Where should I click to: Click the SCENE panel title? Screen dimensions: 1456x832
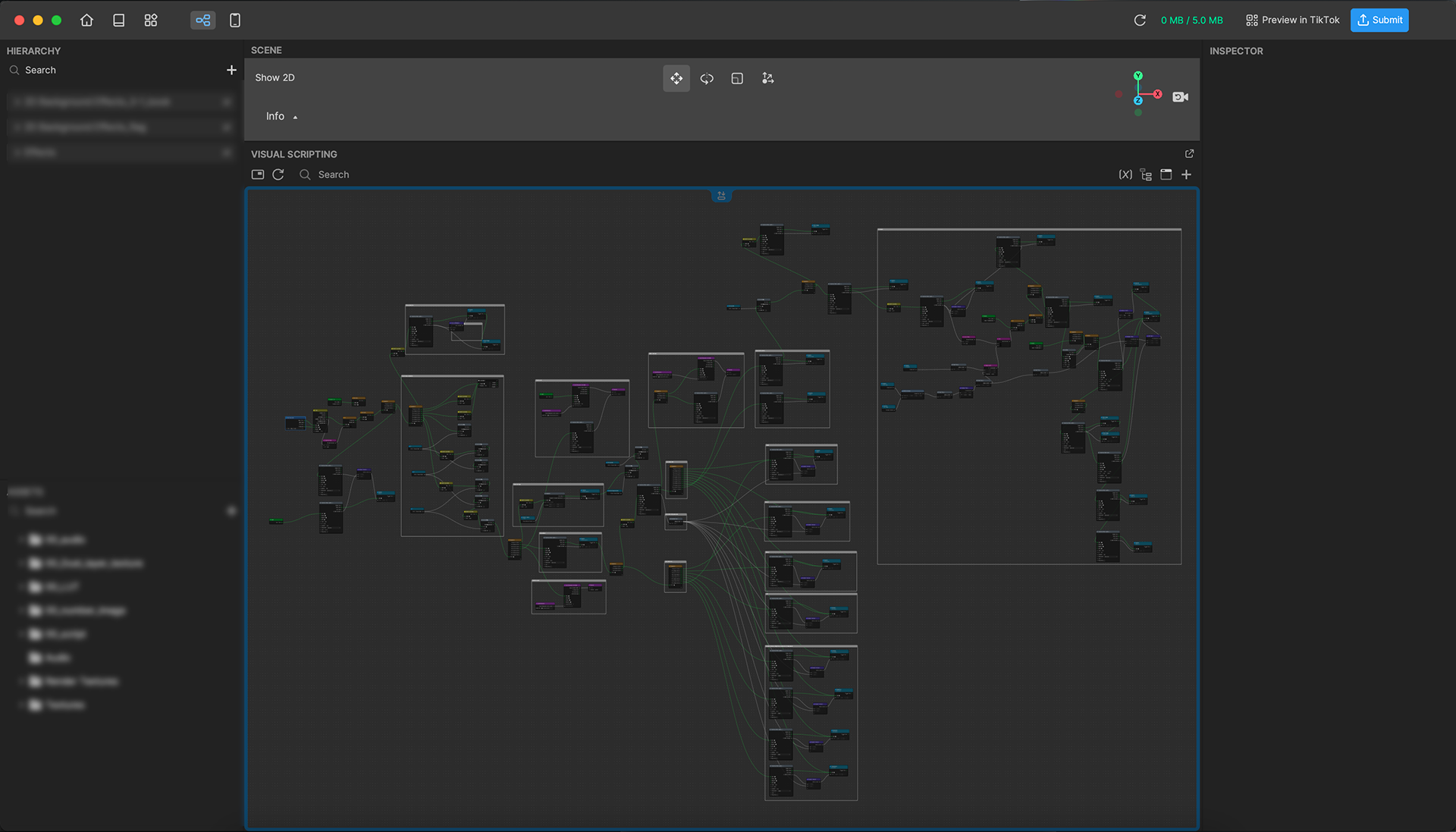(x=266, y=51)
